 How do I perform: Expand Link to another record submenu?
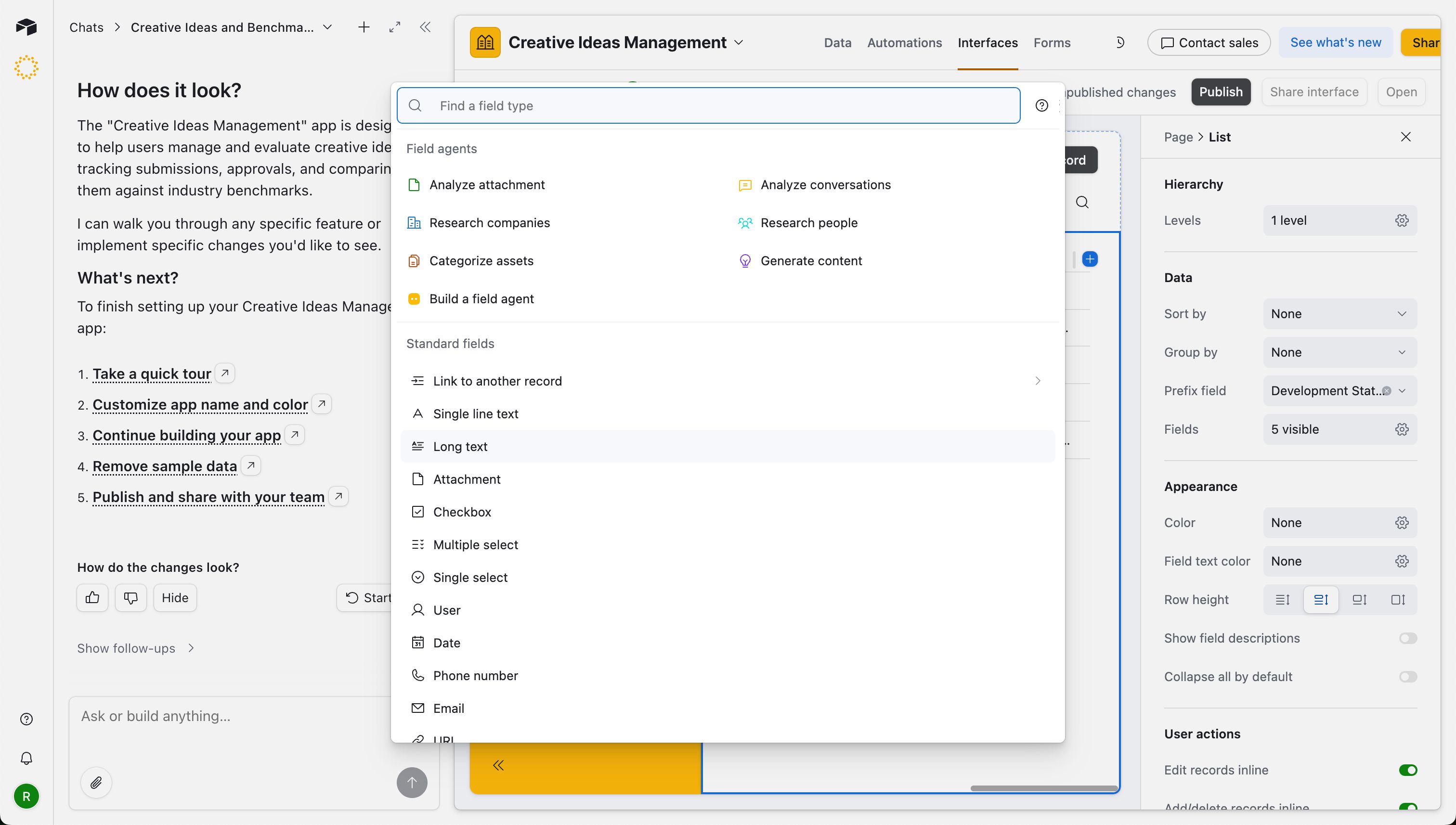click(x=728, y=381)
